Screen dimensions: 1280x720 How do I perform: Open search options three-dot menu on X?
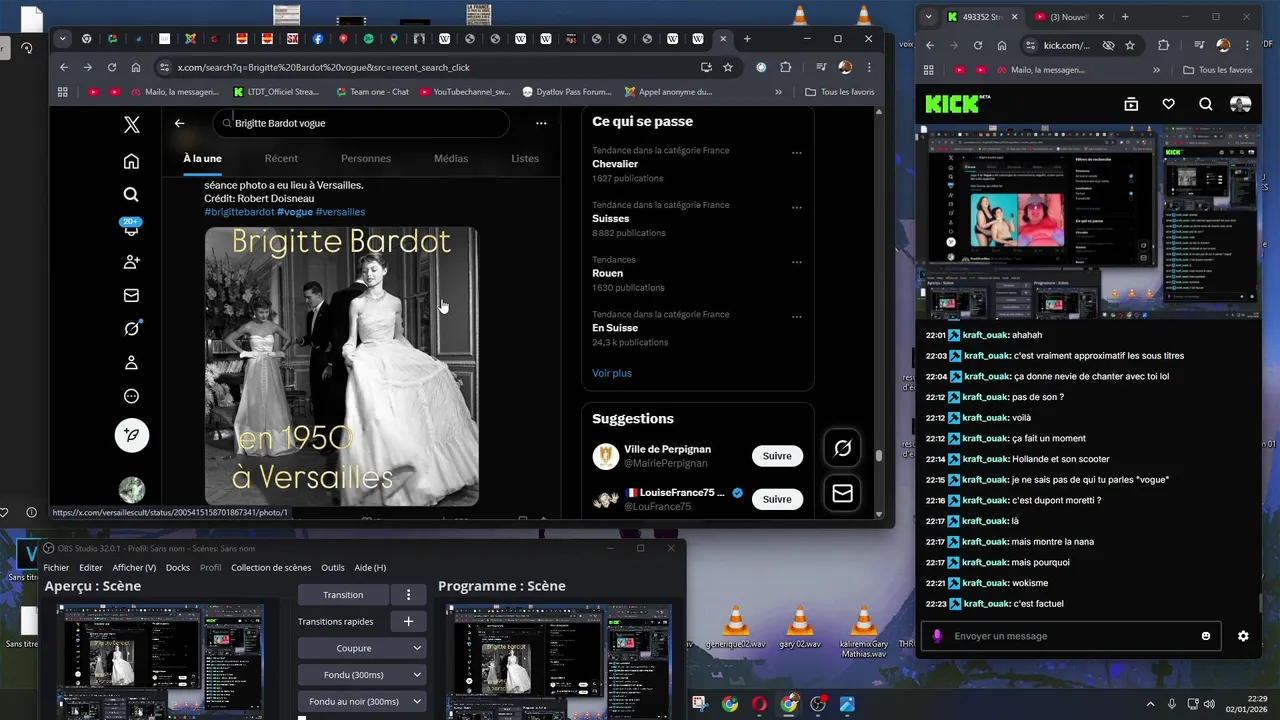point(541,123)
